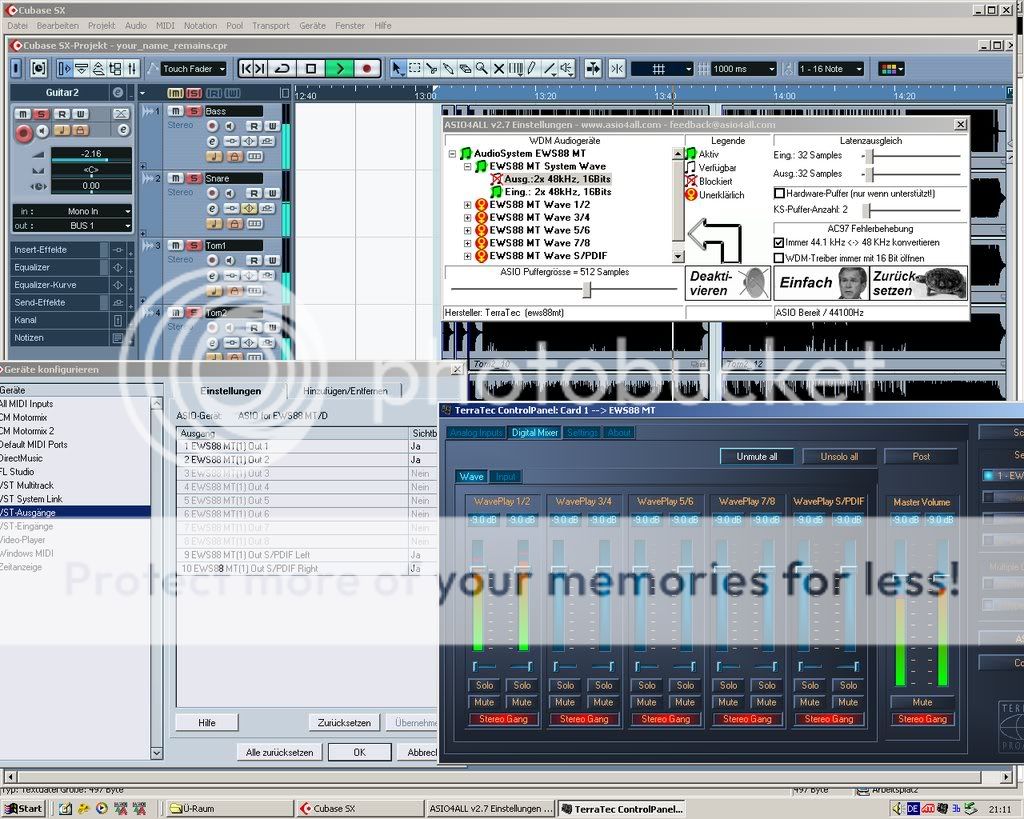Solo the Snare track
This screenshot has width=1024, height=819.
click(194, 178)
